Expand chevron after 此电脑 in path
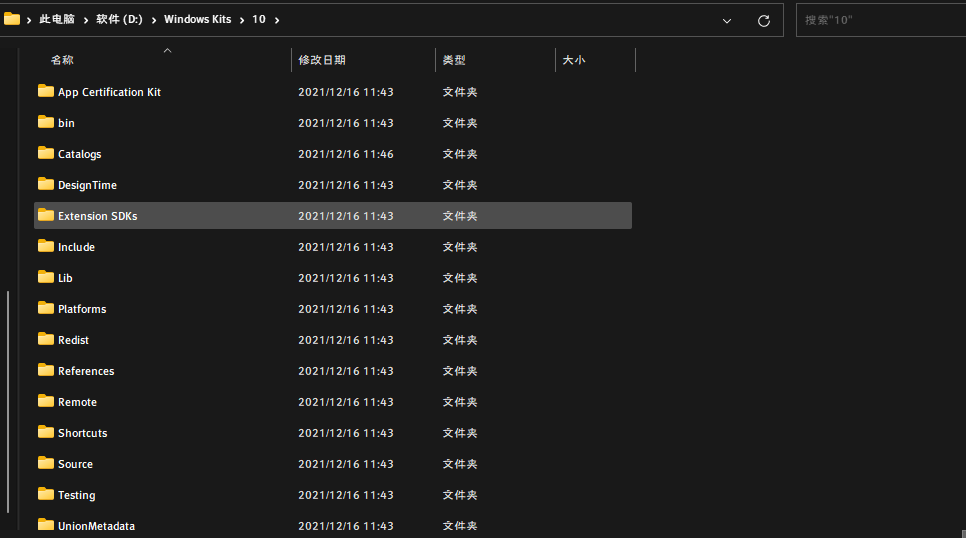966x538 pixels. click(x=85, y=20)
